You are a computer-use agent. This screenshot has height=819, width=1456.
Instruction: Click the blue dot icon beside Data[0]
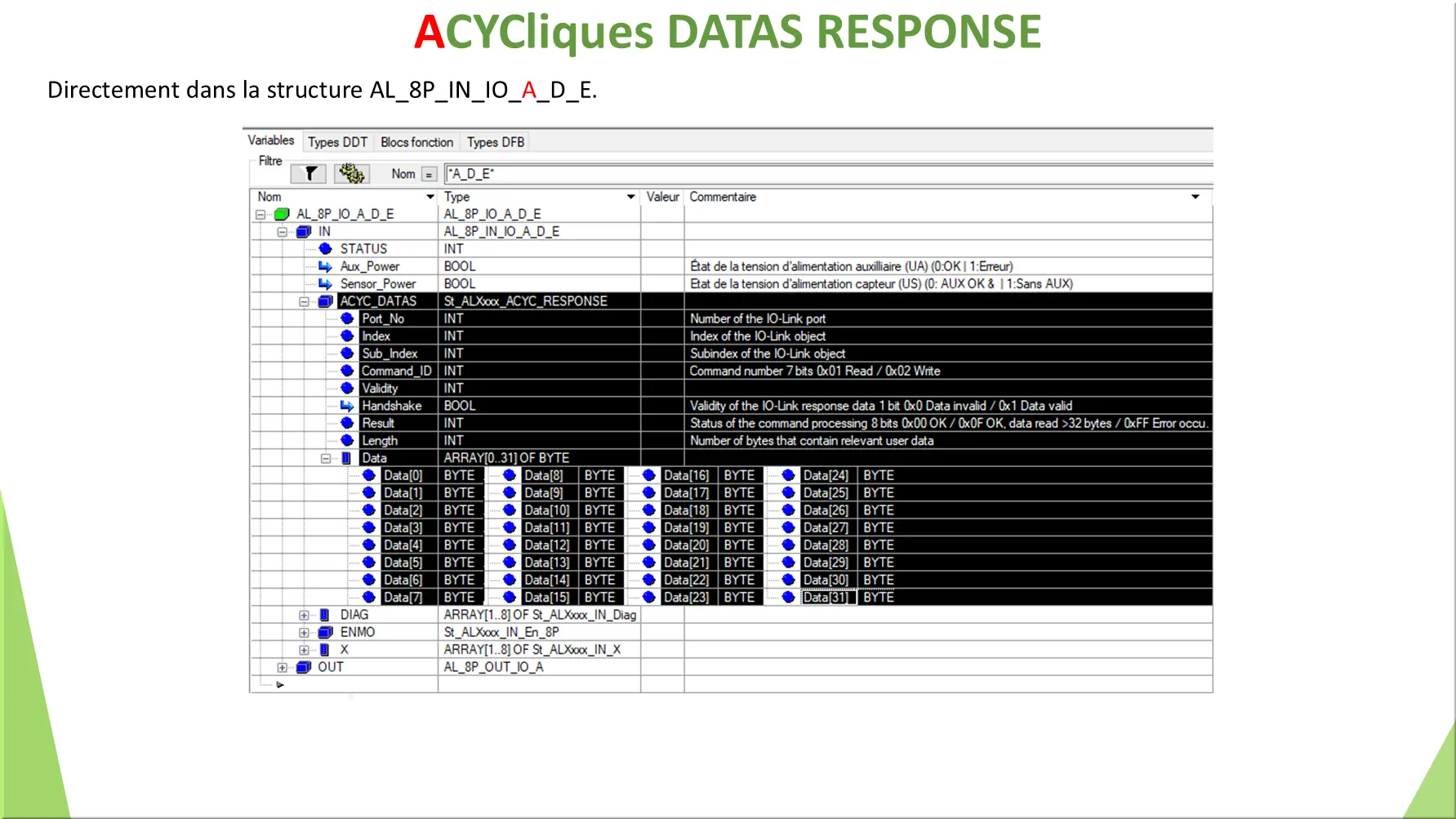point(369,475)
